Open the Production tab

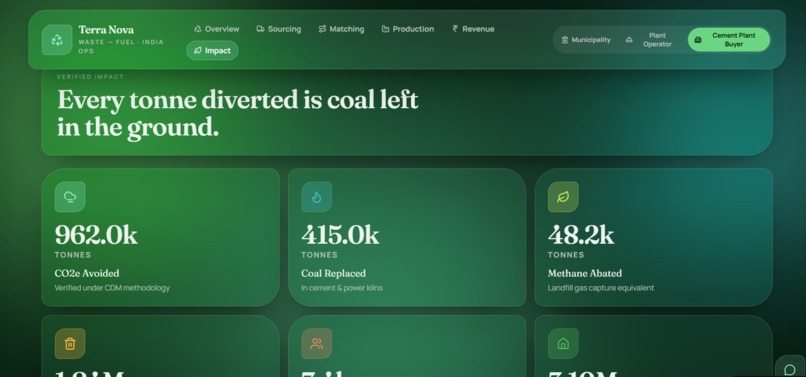click(408, 29)
